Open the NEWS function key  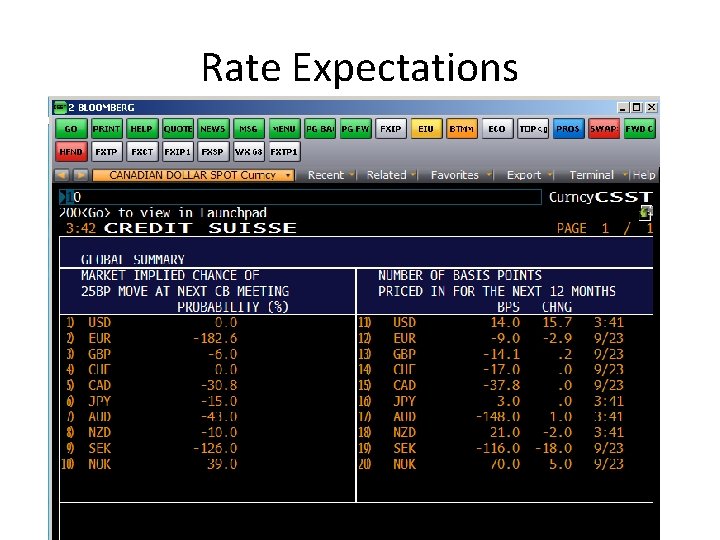[x=213, y=129]
